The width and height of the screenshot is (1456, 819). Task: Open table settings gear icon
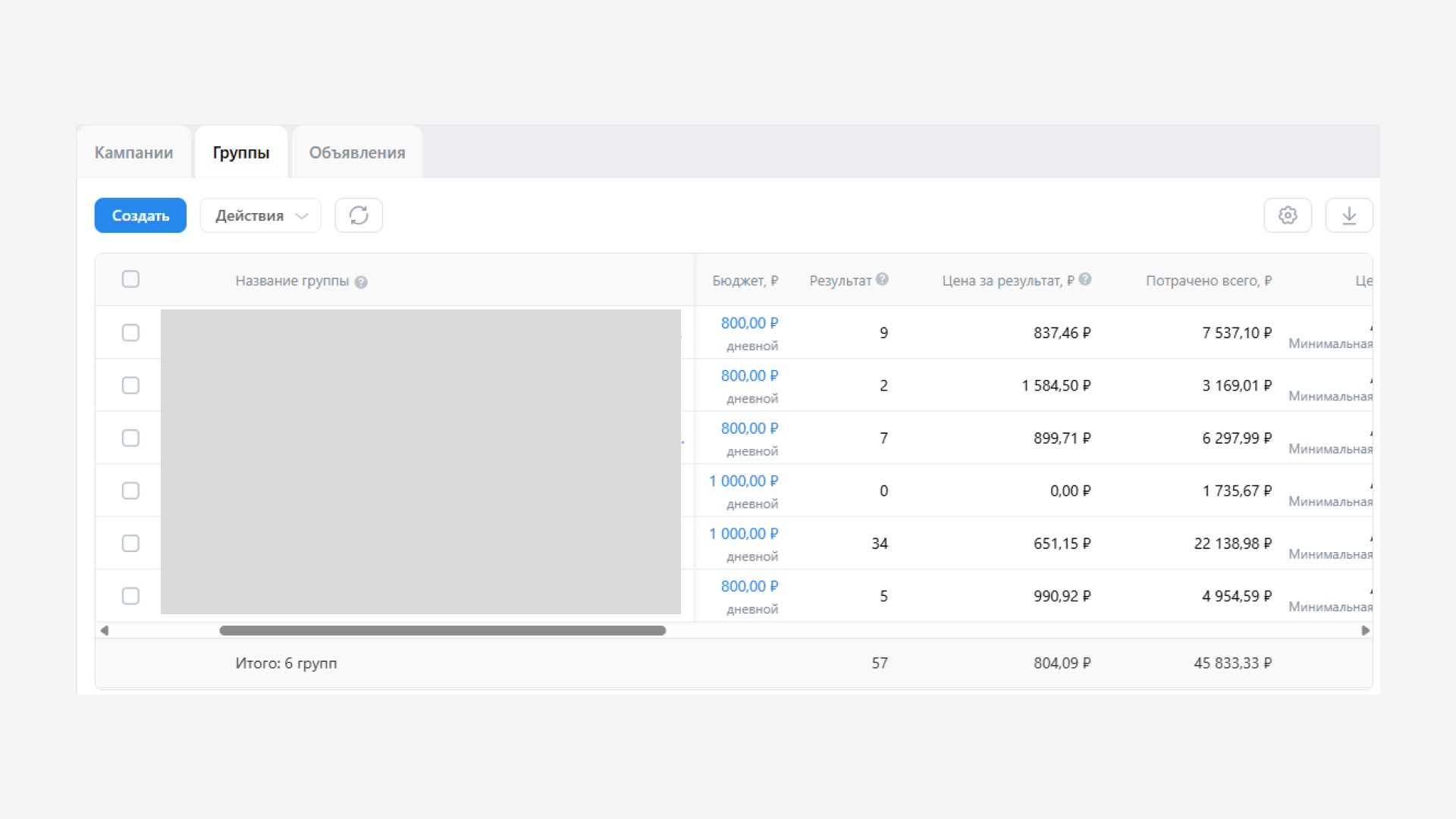pos(1287,215)
